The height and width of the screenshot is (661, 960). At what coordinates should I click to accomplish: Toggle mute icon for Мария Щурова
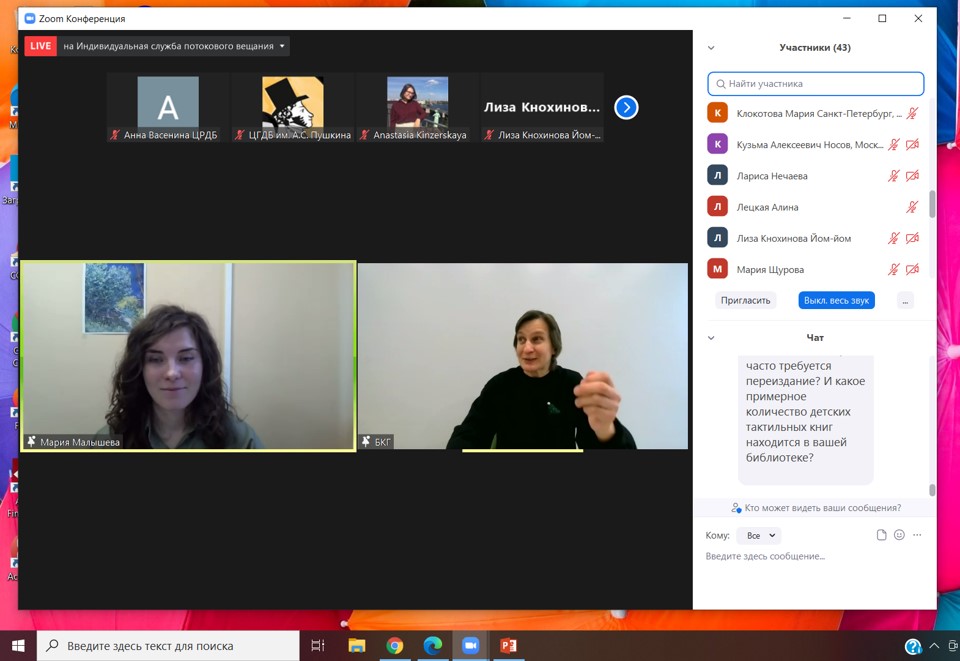(x=894, y=269)
